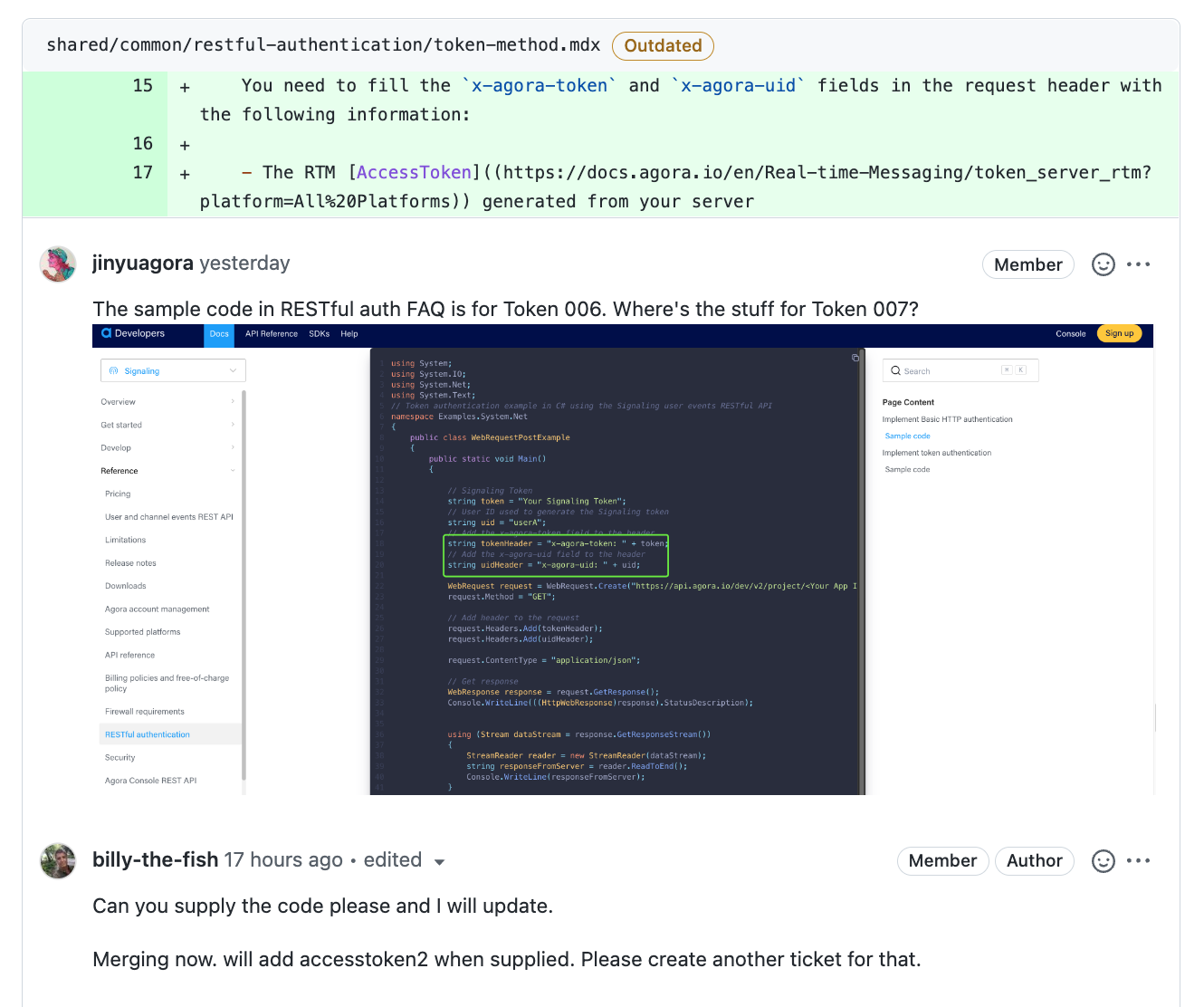Select the Signaling headphones icon
This screenshot has height=1007, width=1204.
click(x=115, y=370)
